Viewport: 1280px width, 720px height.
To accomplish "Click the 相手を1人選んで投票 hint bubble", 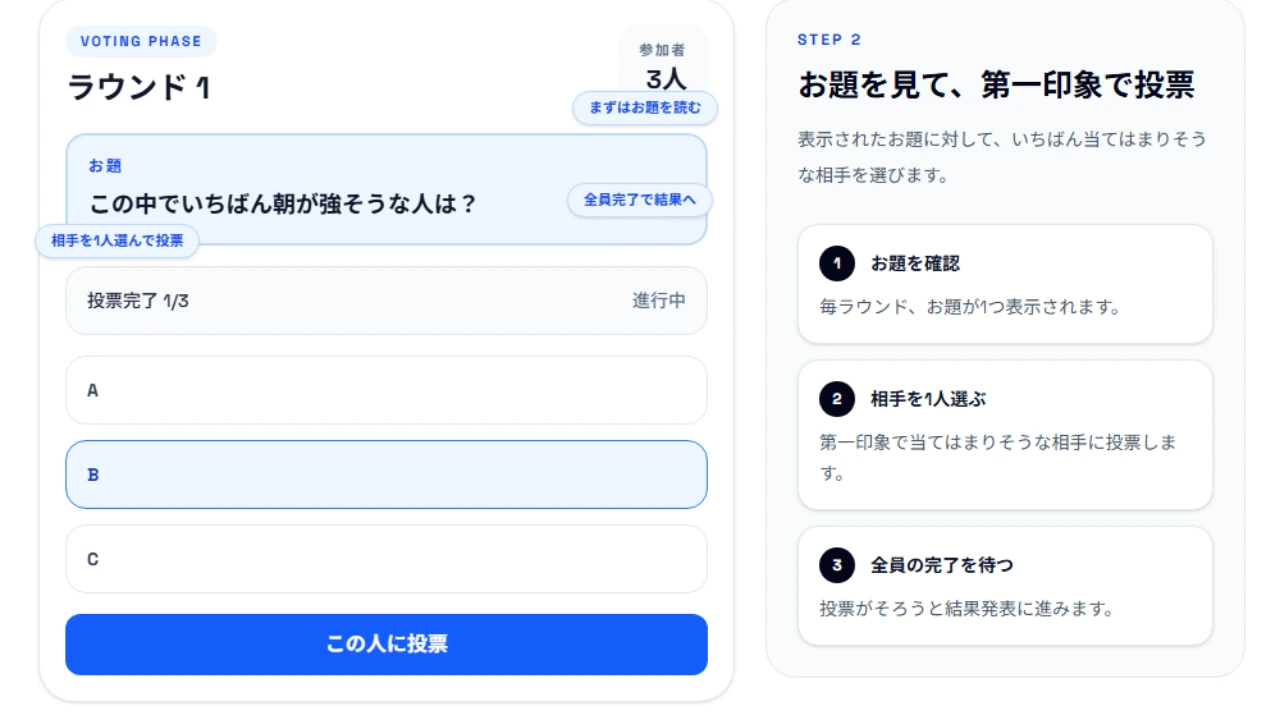I will [x=117, y=241].
